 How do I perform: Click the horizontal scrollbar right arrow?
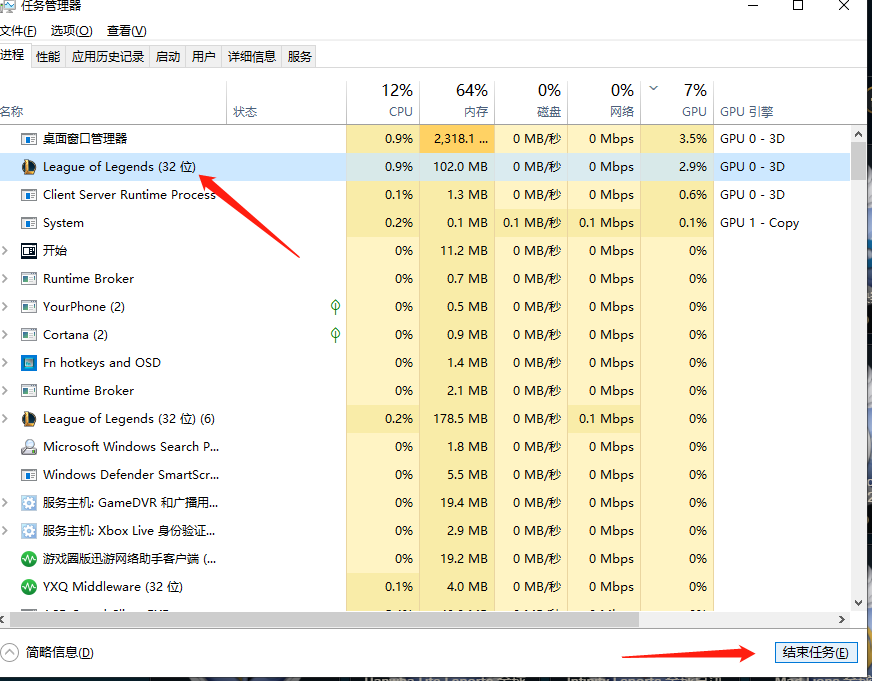pos(842,619)
